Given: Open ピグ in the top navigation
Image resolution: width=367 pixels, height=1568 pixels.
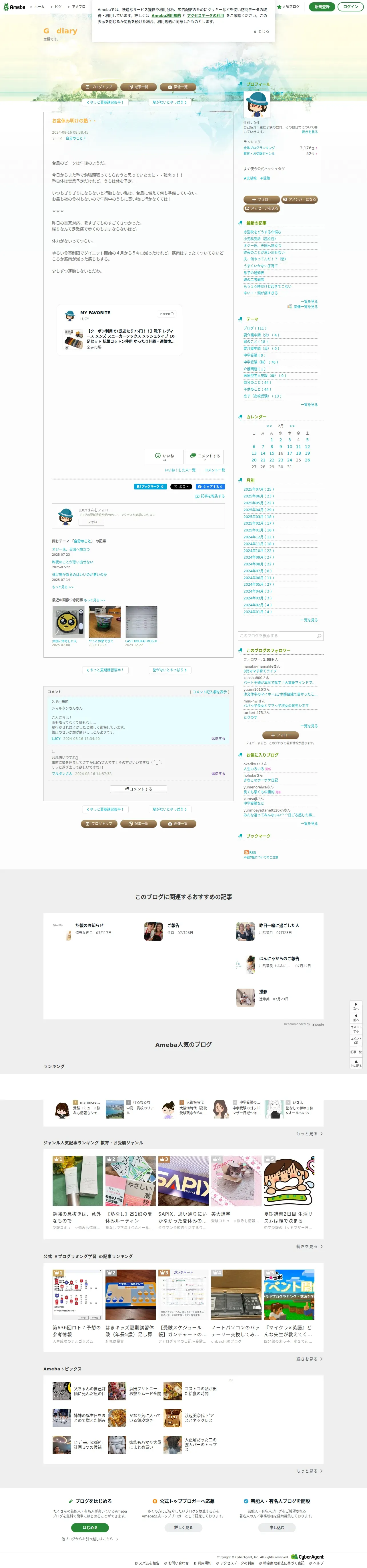Looking at the screenshot, I should 58,7.
